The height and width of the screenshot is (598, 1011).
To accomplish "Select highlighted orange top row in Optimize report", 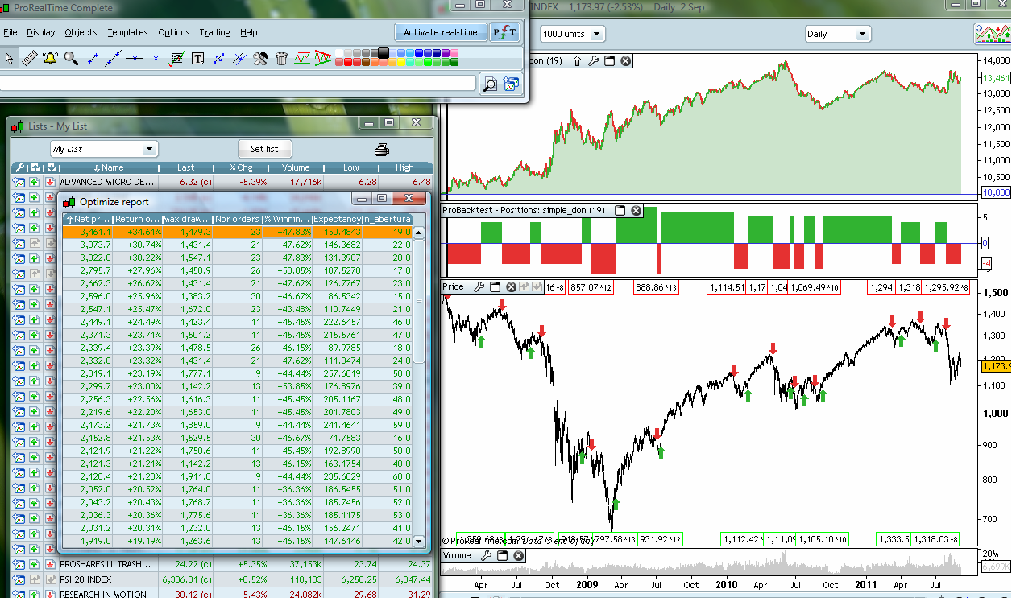I will click(x=237, y=232).
